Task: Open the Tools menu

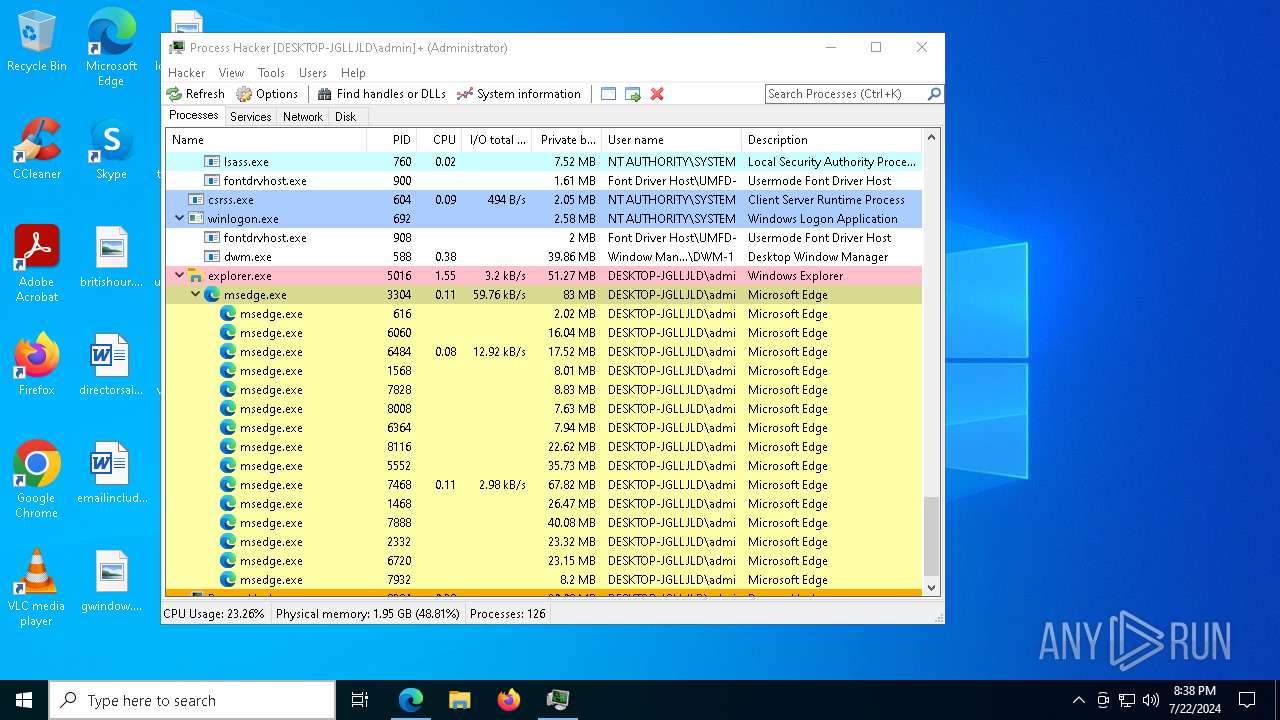Action: [271, 73]
